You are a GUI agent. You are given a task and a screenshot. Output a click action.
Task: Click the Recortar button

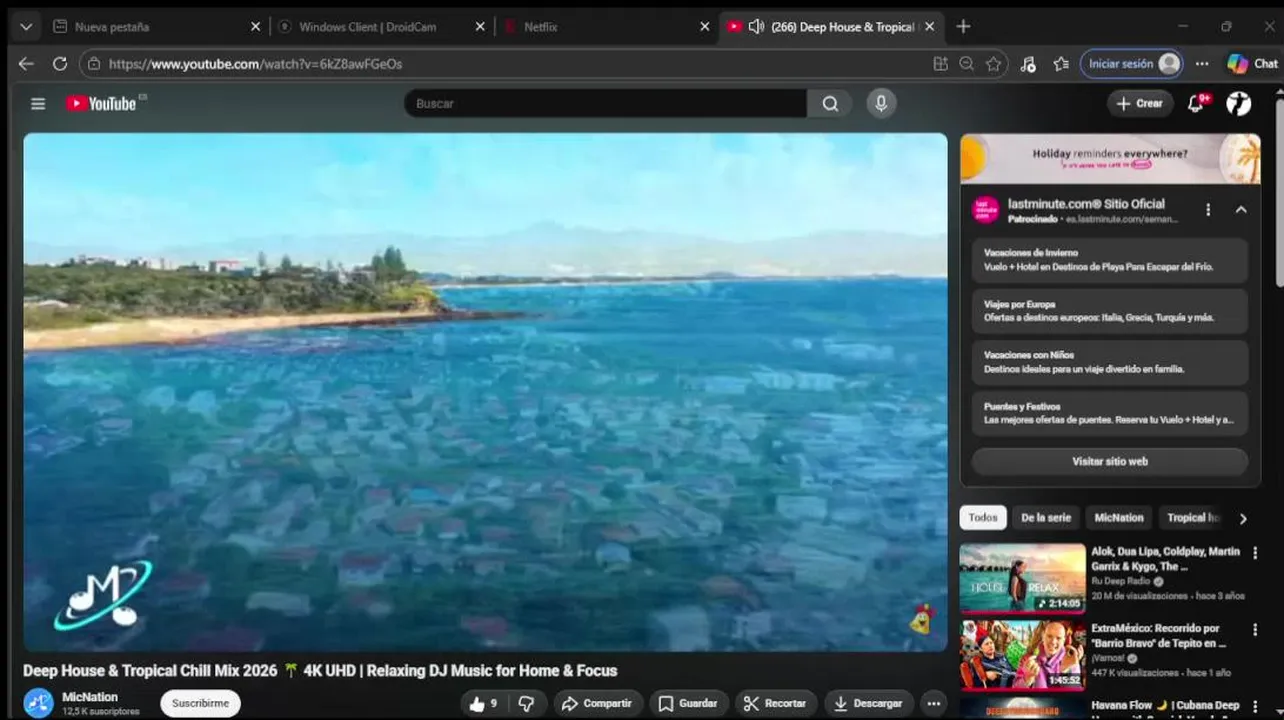pyautogui.click(x=775, y=704)
